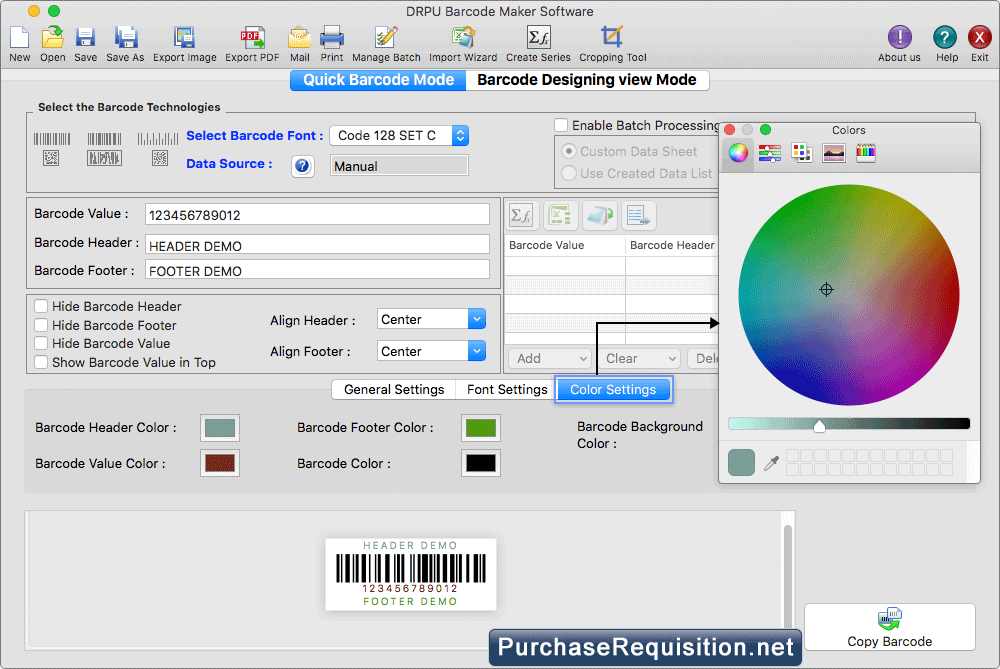Change the Align Header dropdown

431,318
